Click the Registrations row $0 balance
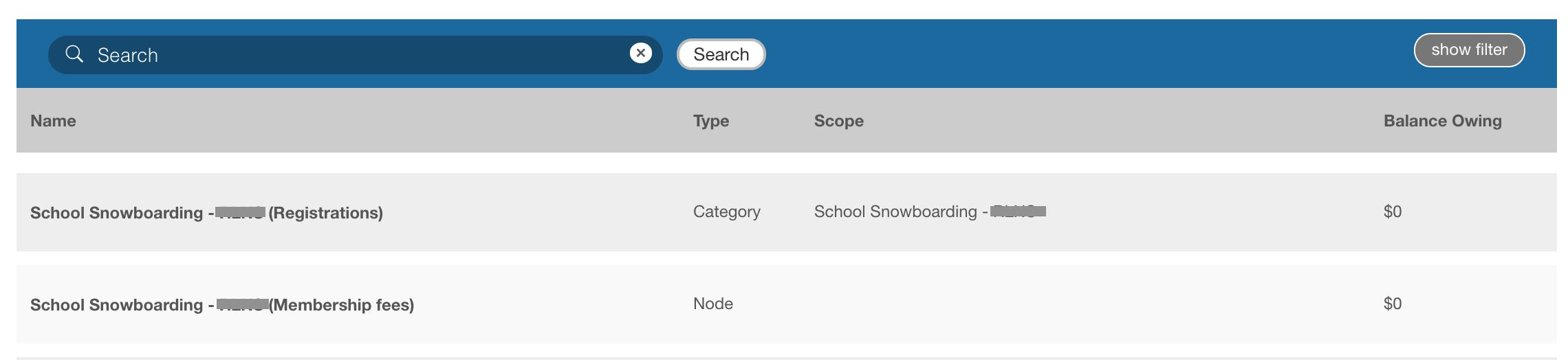This screenshot has height=360, width=1568. pyautogui.click(x=1392, y=212)
